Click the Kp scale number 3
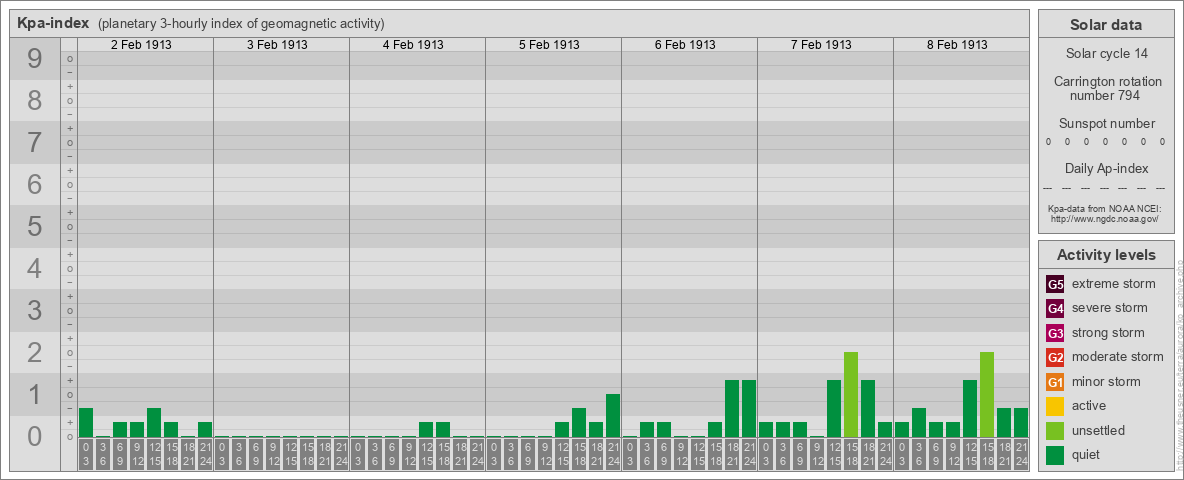The image size is (1184, 480). pos(35,310)
